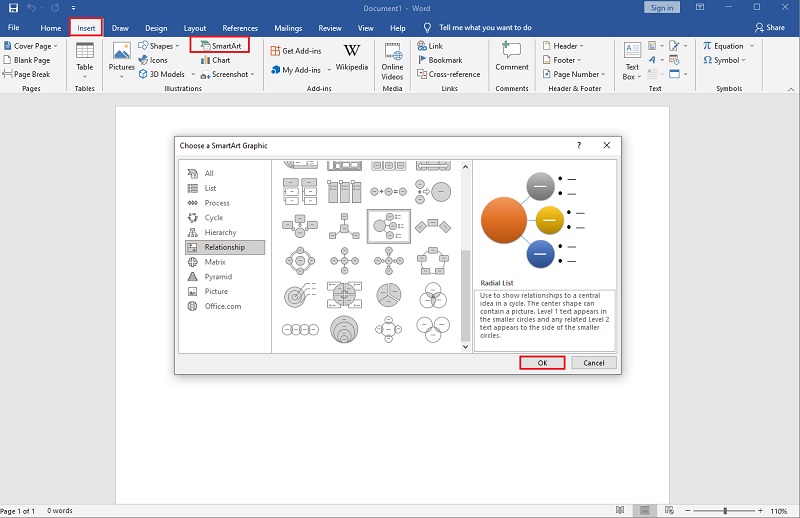Open the References tab
800x518 pixels.
pyautogui.click(x=240, y=28)
